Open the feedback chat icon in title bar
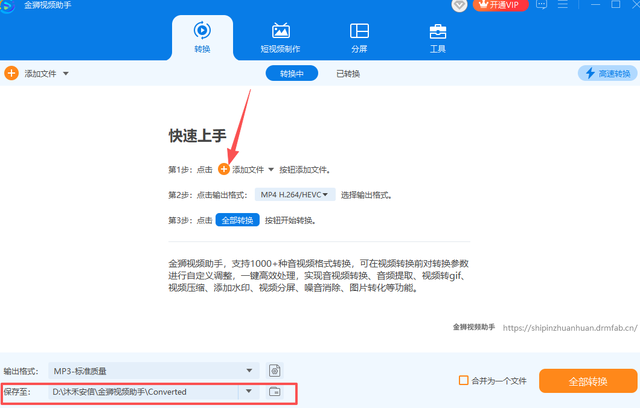Viewport: 640px width, 408px height. pyautogui.click(x=542, y=5)
